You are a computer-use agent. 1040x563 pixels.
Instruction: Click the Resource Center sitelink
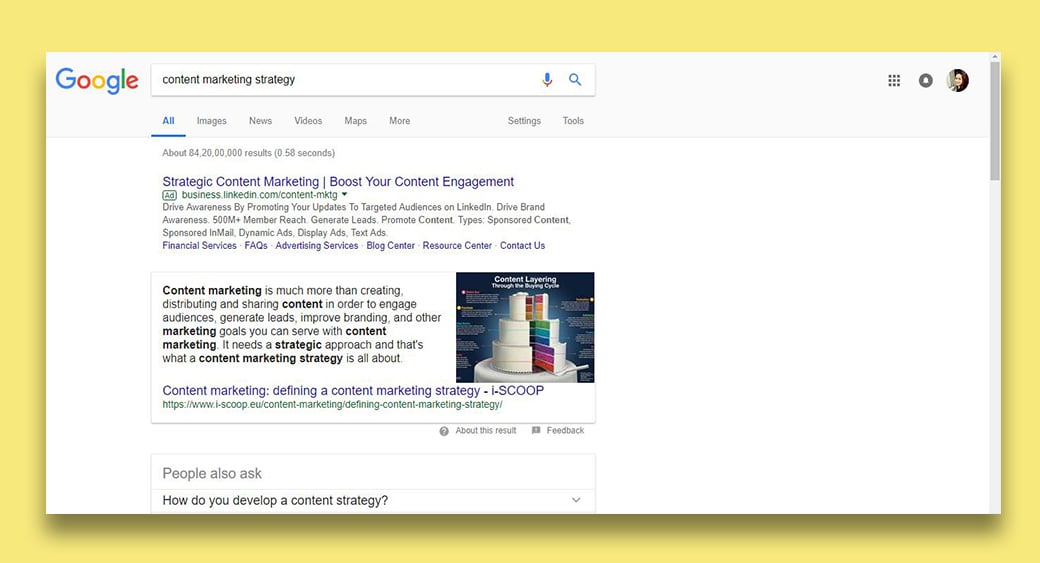tap(457, 246)
